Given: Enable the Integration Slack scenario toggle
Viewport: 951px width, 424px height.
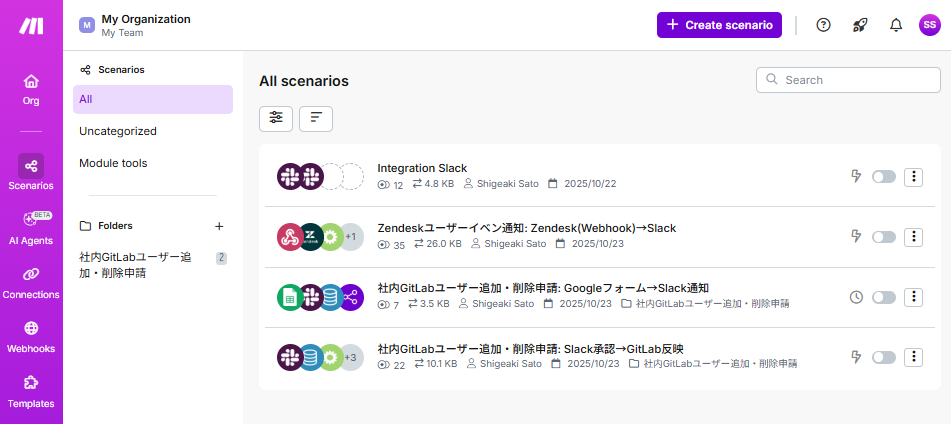Looking at the screenshot, I should coord(883,177).
